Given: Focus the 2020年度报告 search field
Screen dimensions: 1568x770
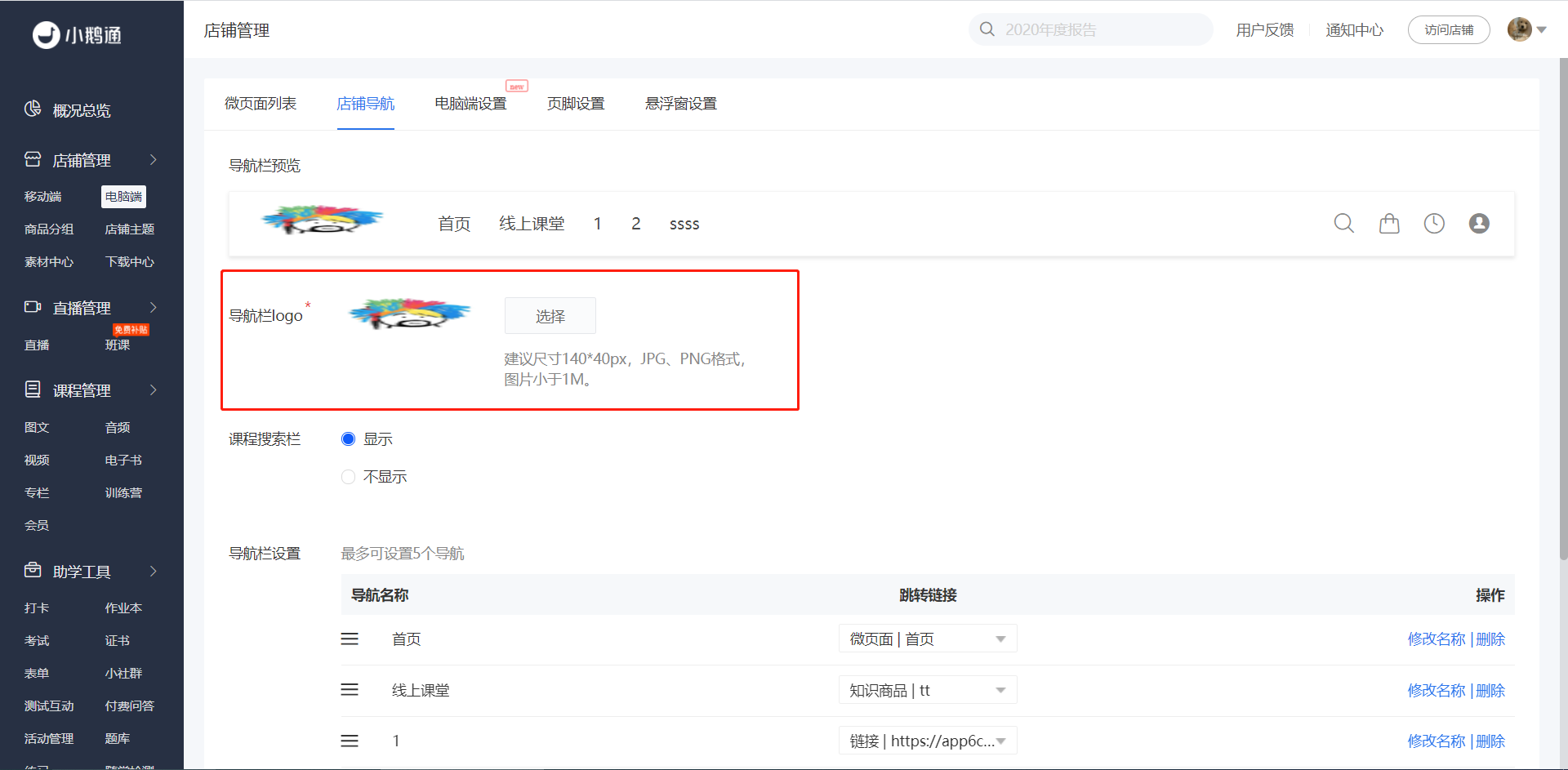Looking at the screenshot, I should coord(1091,29).
